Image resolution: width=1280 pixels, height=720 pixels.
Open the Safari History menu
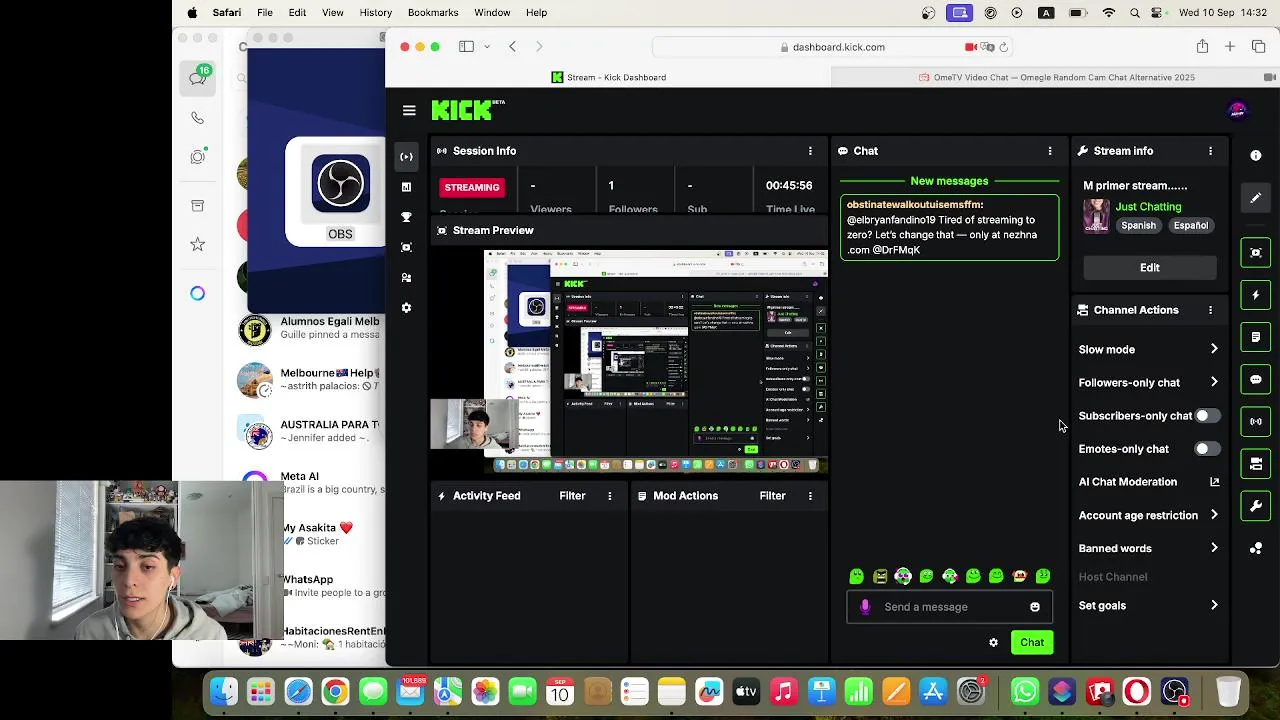click(x=375, y=13)
